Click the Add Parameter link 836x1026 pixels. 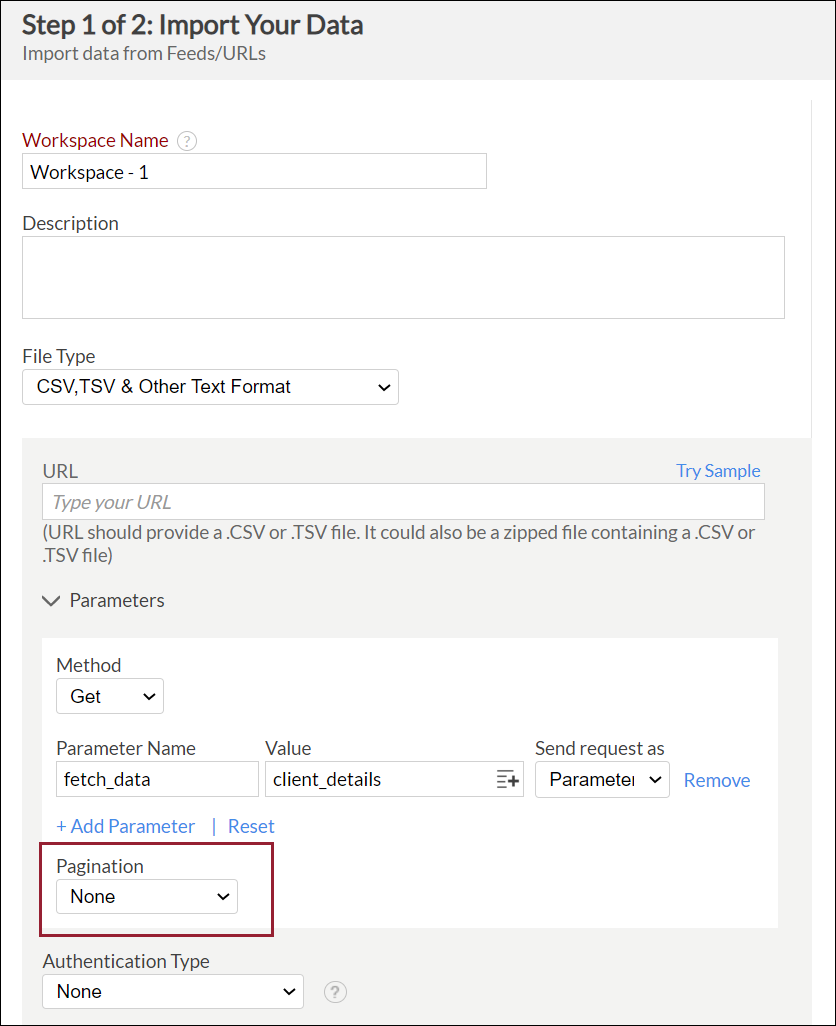coord(126,826)
